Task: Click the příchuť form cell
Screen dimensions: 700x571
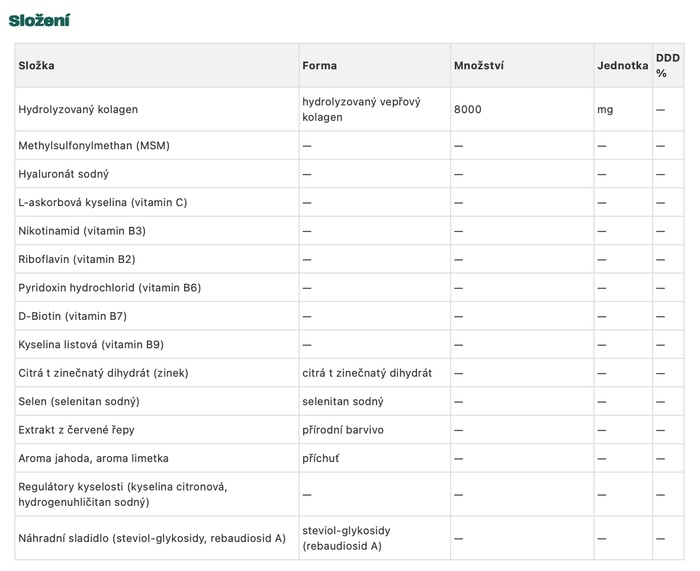Action: pyautogui.click(x=321, y=458)
